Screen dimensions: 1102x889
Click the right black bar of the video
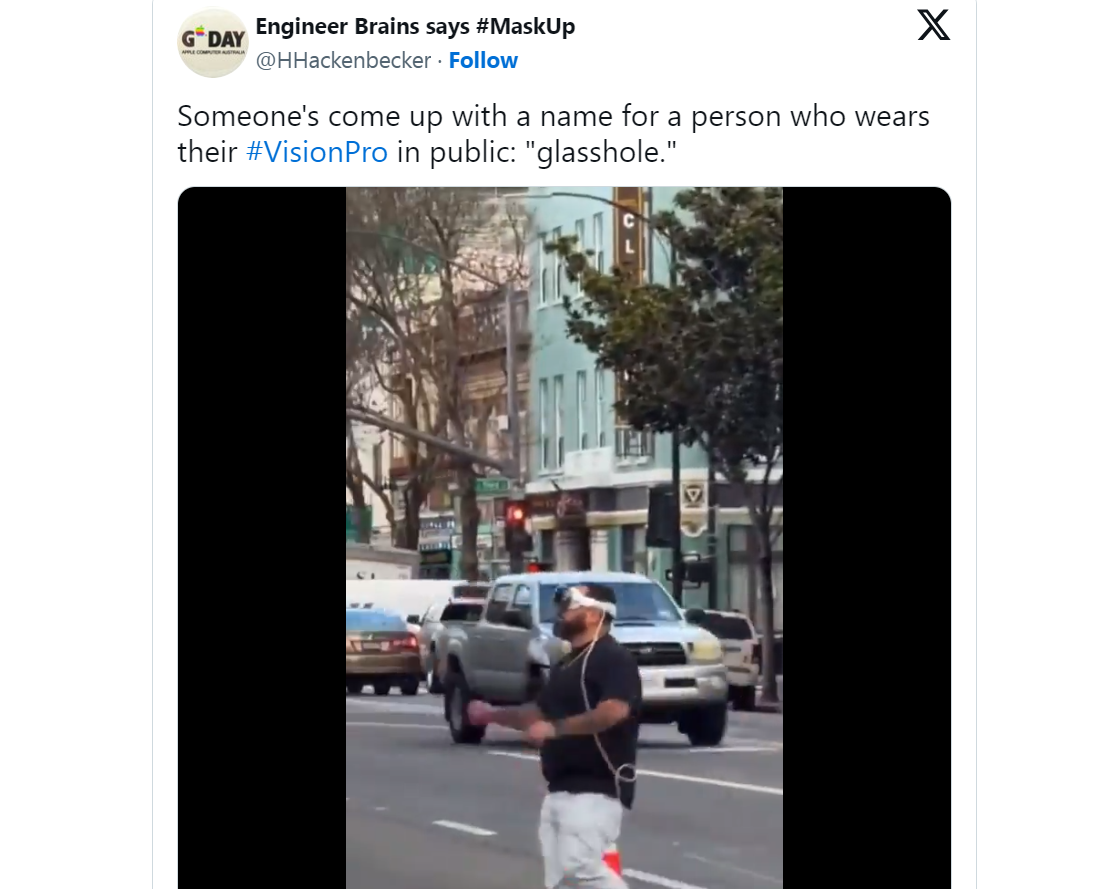click(x=867, y=538)
